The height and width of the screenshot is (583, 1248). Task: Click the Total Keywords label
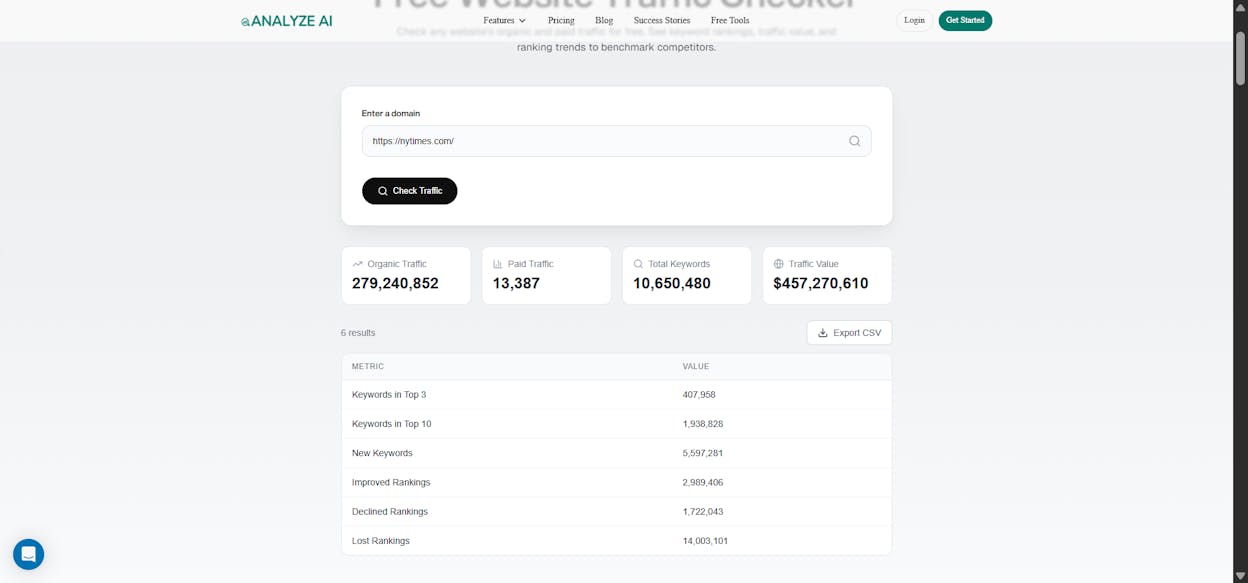[679, 264]
